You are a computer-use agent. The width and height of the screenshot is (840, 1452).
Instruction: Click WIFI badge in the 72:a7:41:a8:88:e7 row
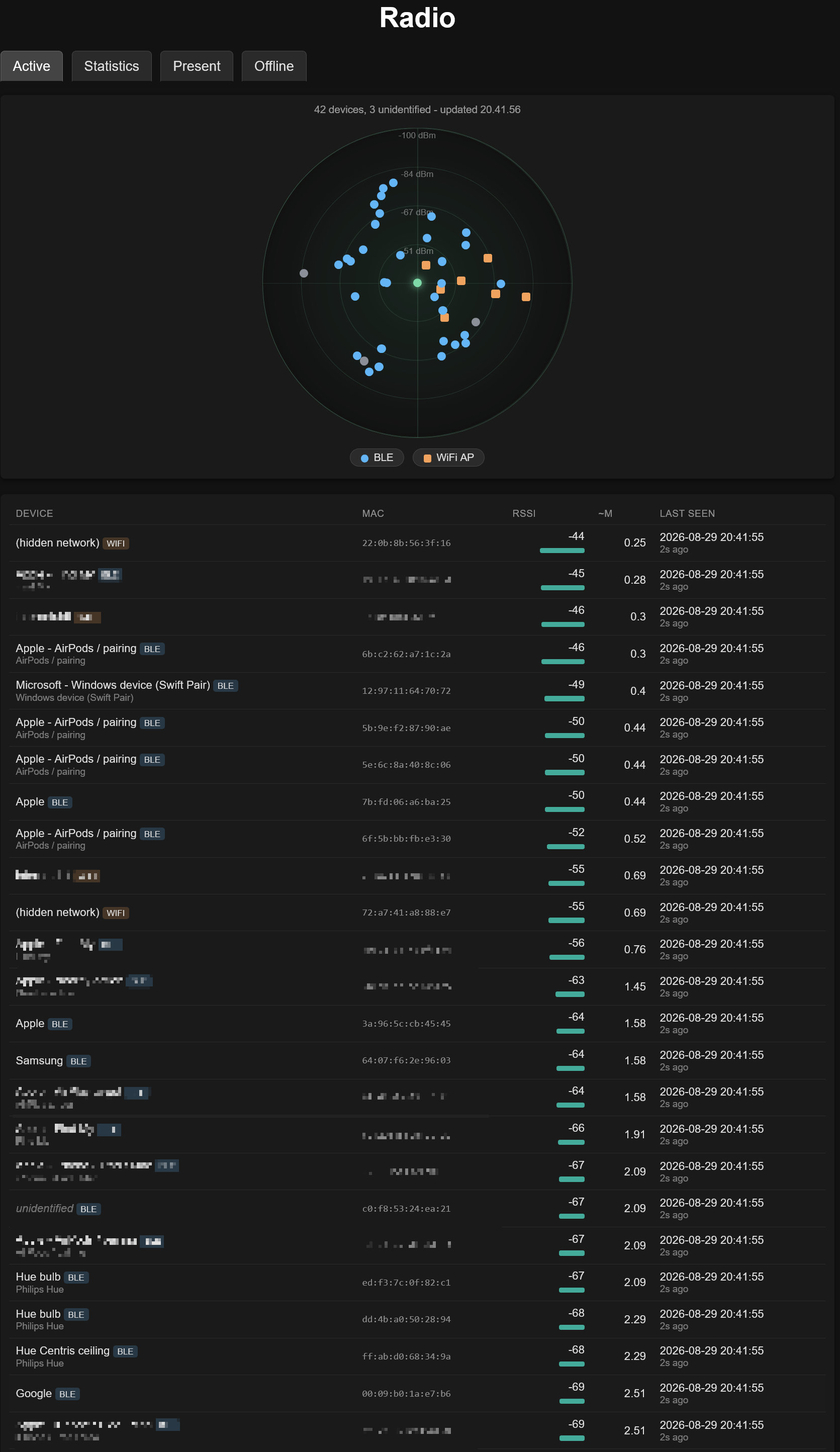pyautogui.click(x=116, y=913)
